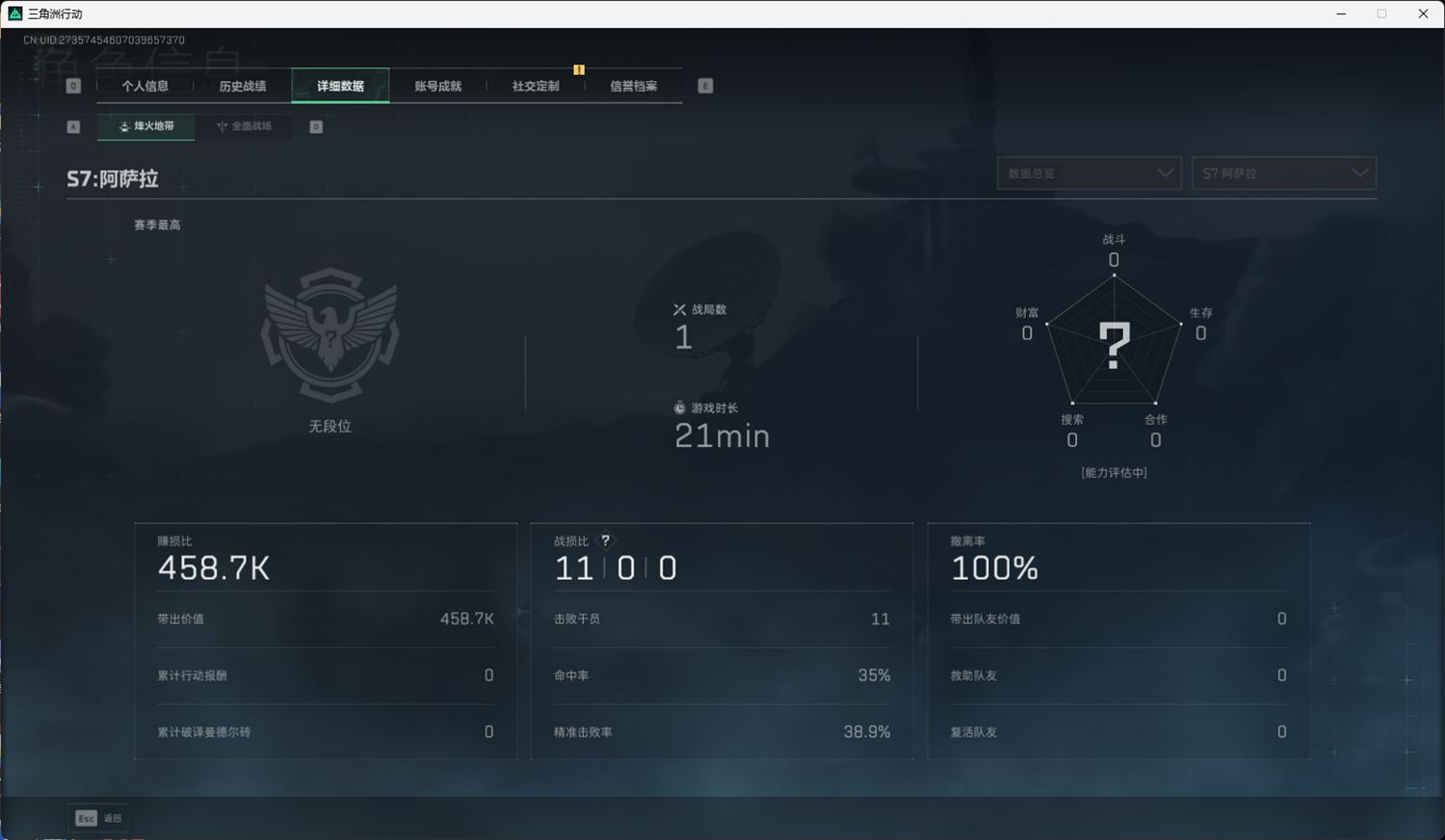The width and height of the screenshot is (1445, 840).
Task: Open the 数据总览 dropdown
Action: [1089, 173]
